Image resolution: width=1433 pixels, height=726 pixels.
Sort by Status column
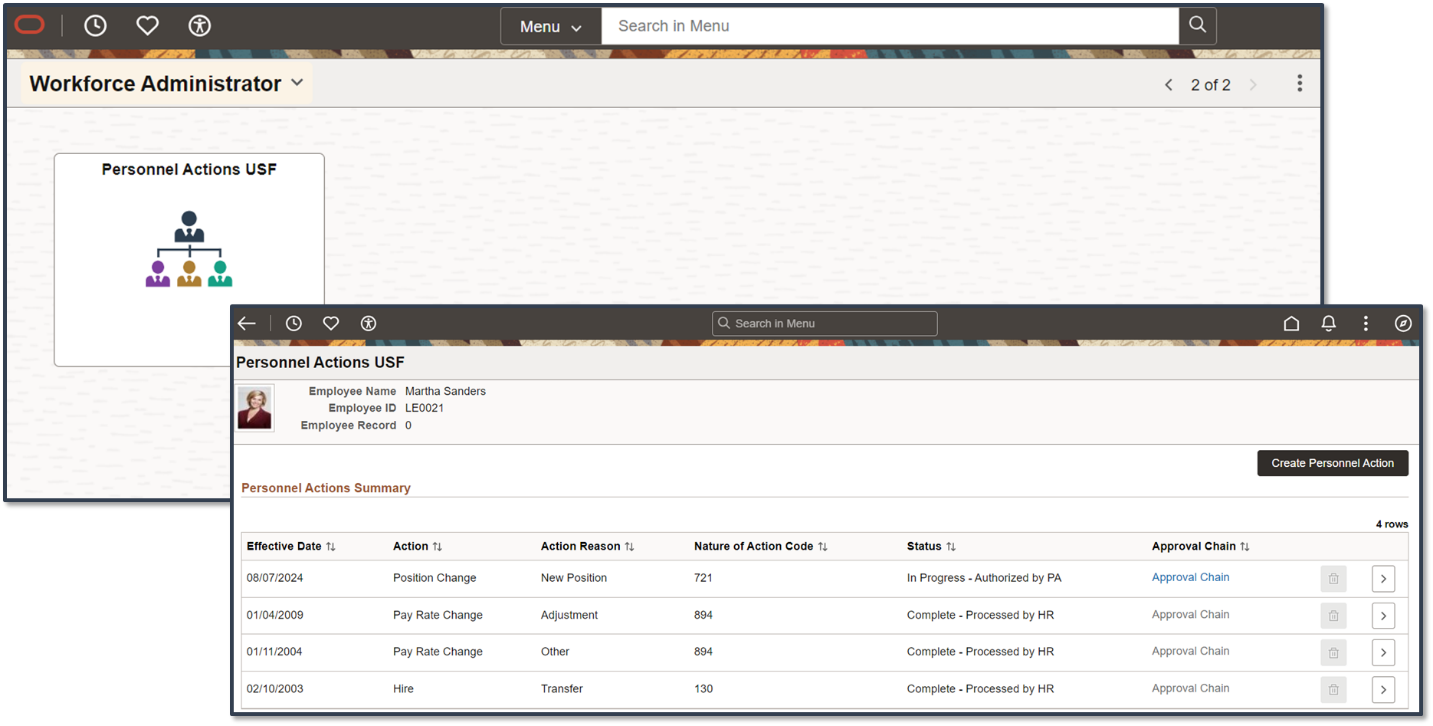tap(931, 547)
